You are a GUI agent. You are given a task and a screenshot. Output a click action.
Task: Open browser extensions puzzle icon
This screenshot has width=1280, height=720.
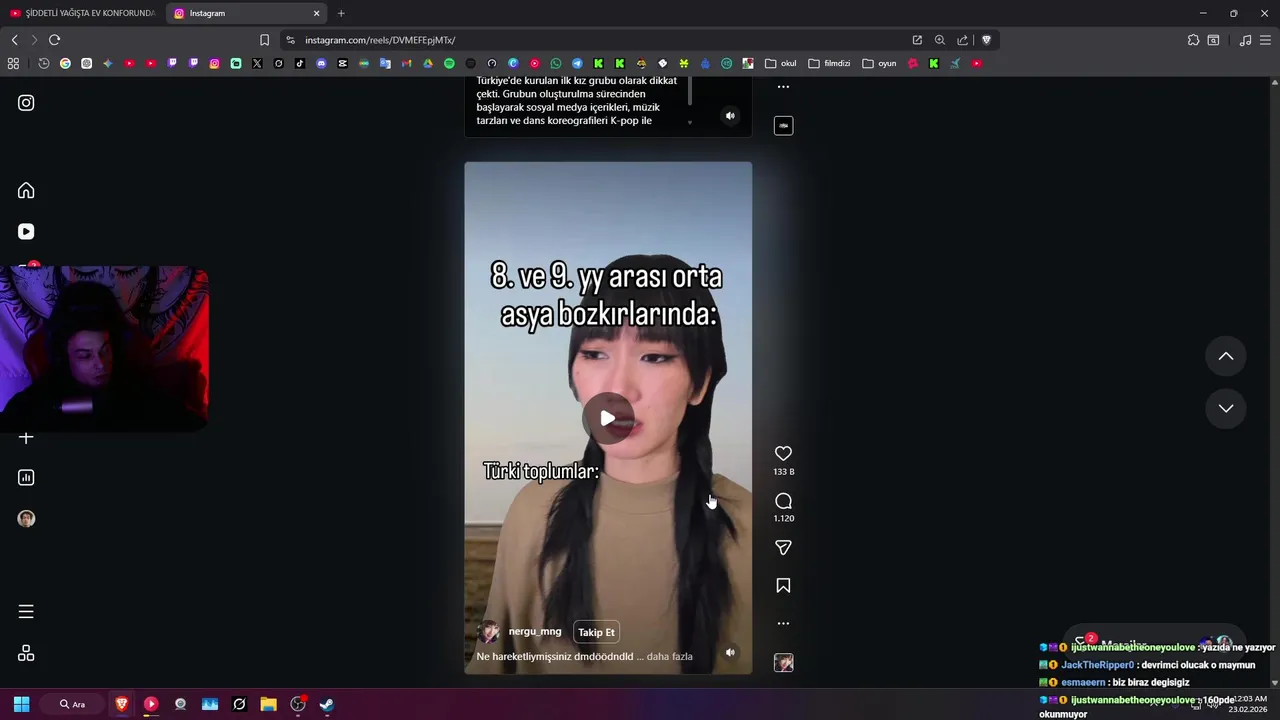coord(1193,40)
